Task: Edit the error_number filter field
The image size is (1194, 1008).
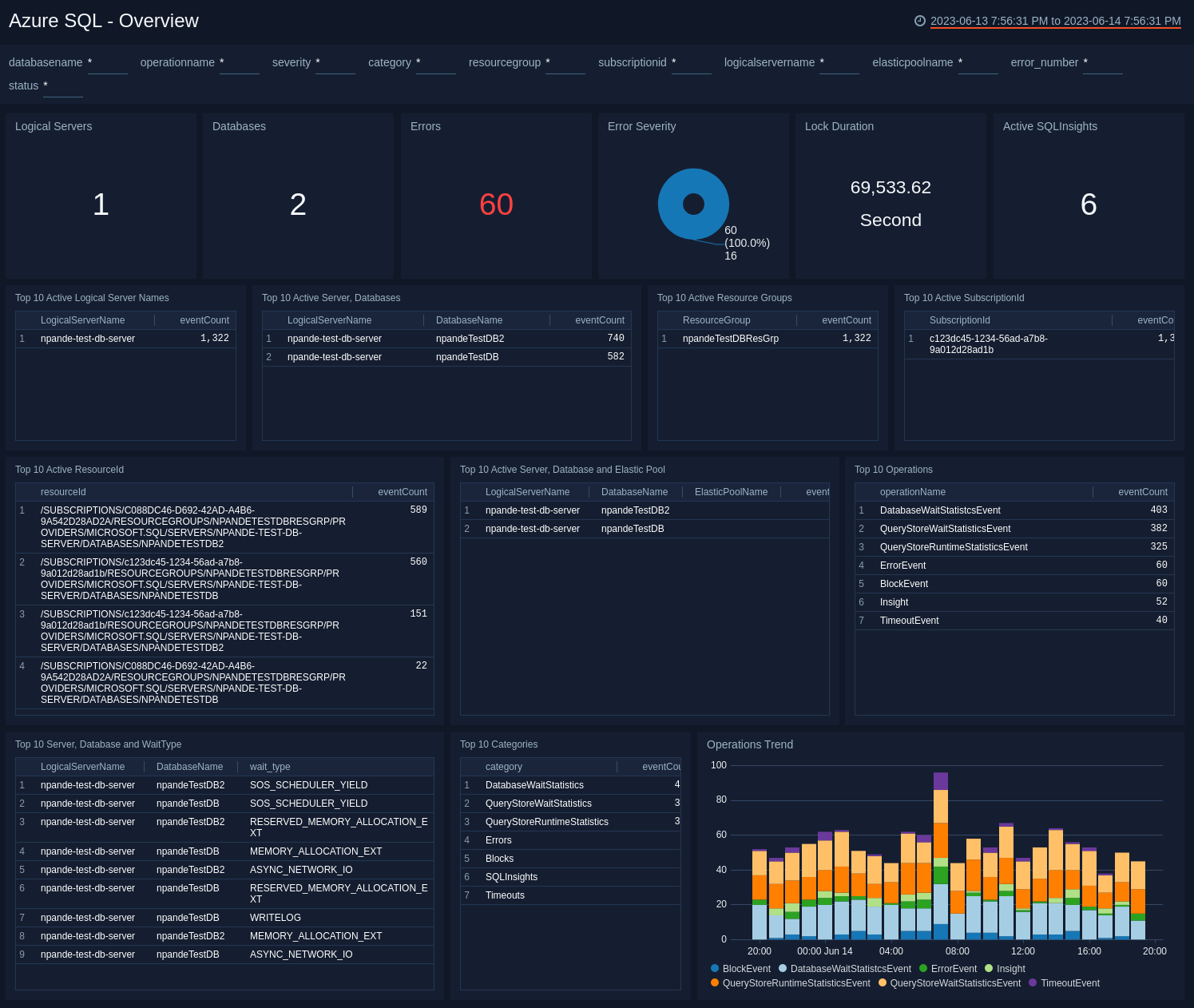Action: (x=1103, y=62)
